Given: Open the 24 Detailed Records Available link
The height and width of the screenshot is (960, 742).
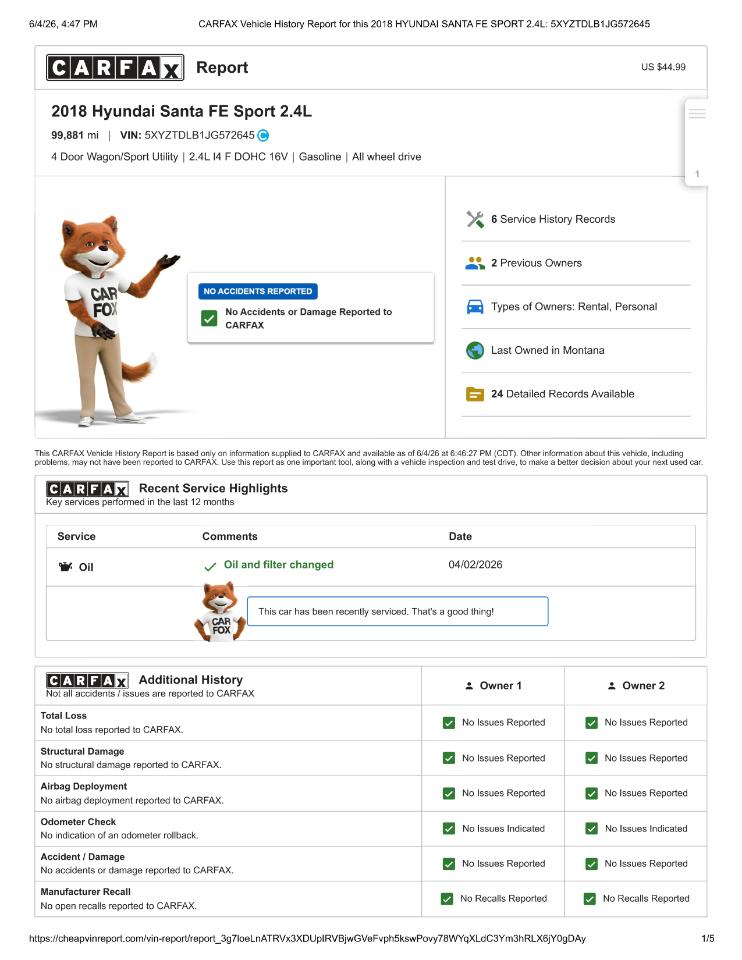Looking at the screenshot, I should 563,394.
